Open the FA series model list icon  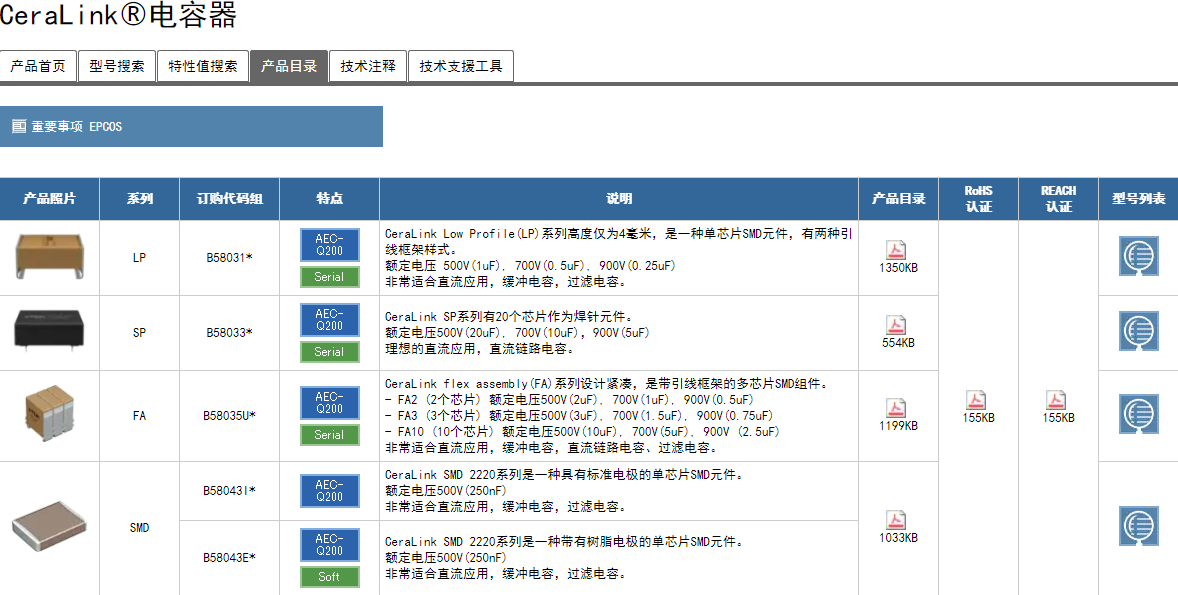[1138, 415]
